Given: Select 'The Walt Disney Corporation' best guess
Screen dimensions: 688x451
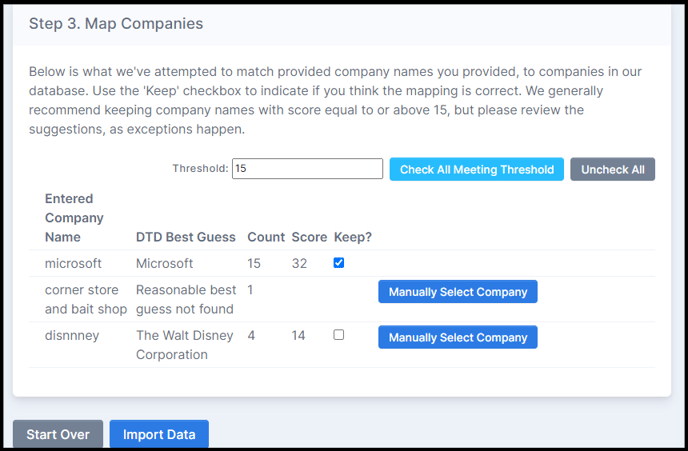Looking at the screenshot, I should (185, 345).
